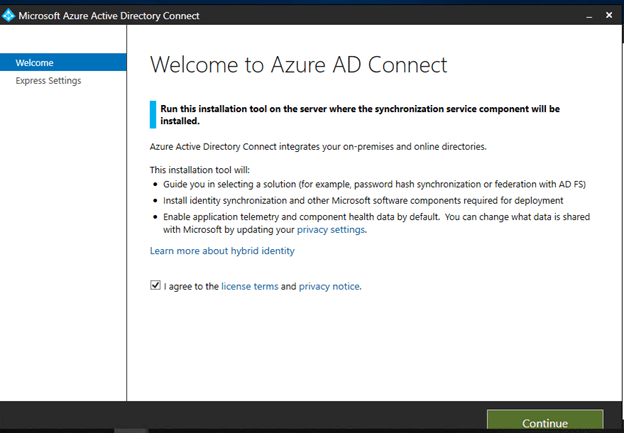The height and width of the screenshot is (433, 624).
Task: Open the privacy notice link
Action: coord(329,286)
